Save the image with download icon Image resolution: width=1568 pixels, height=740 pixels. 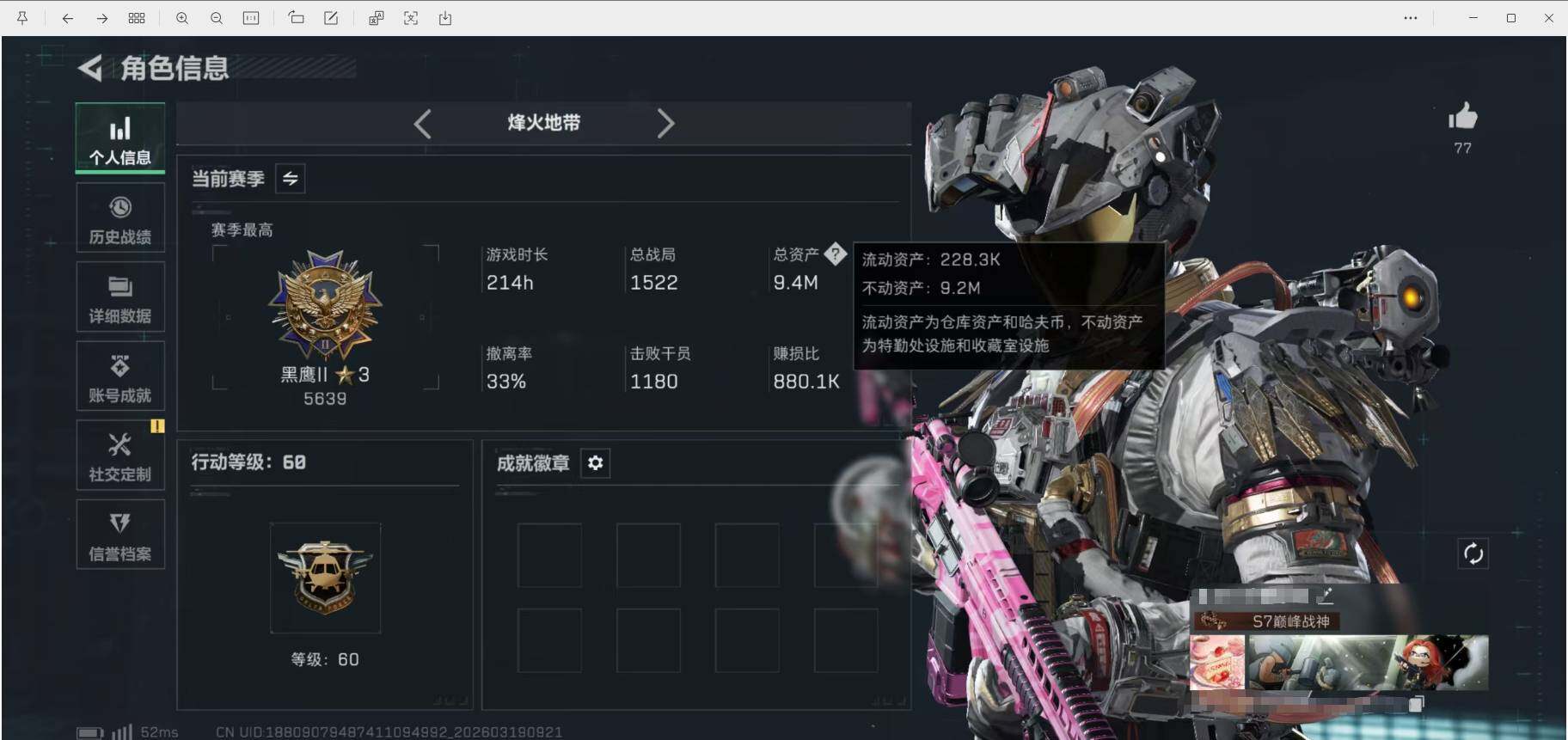click(445, 18)
